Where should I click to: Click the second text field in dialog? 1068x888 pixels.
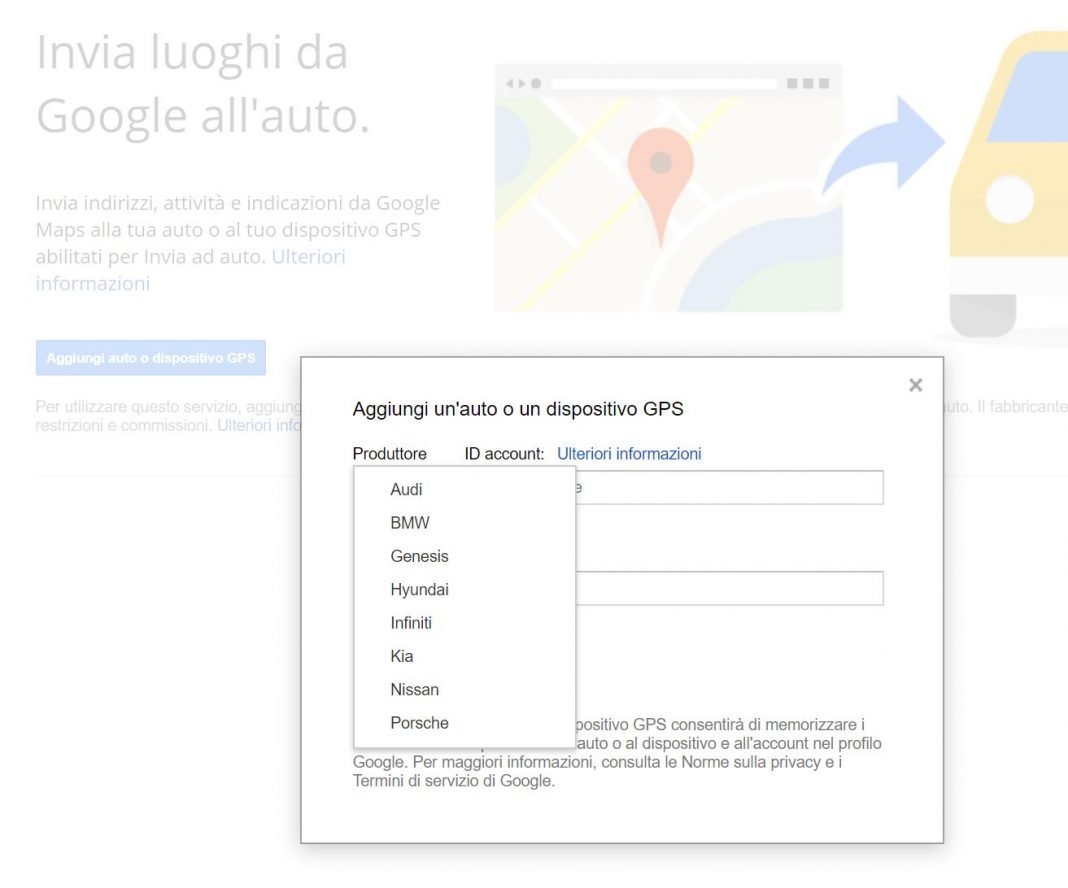pos(729,588)
